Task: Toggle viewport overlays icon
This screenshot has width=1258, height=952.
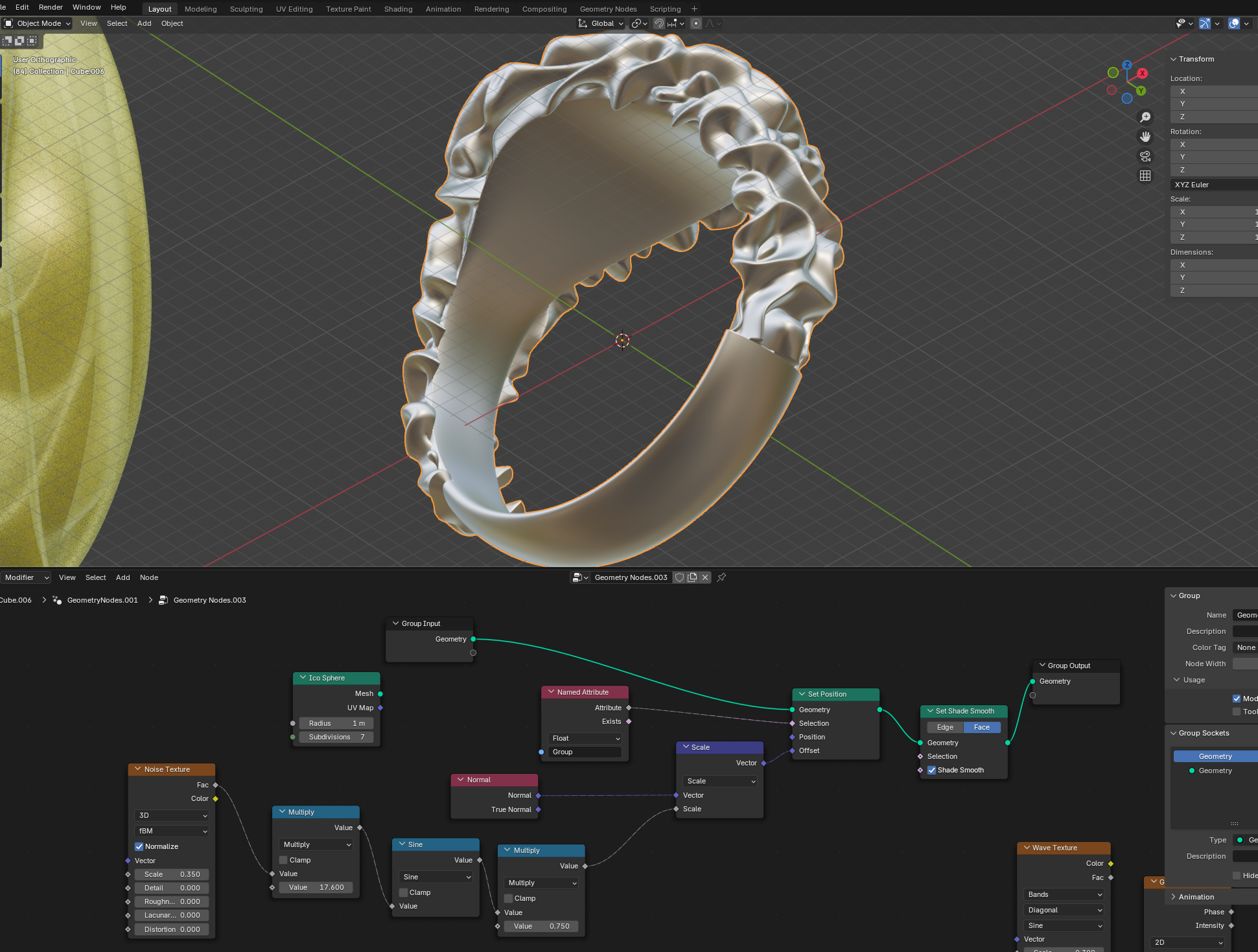Action: 1233,23
